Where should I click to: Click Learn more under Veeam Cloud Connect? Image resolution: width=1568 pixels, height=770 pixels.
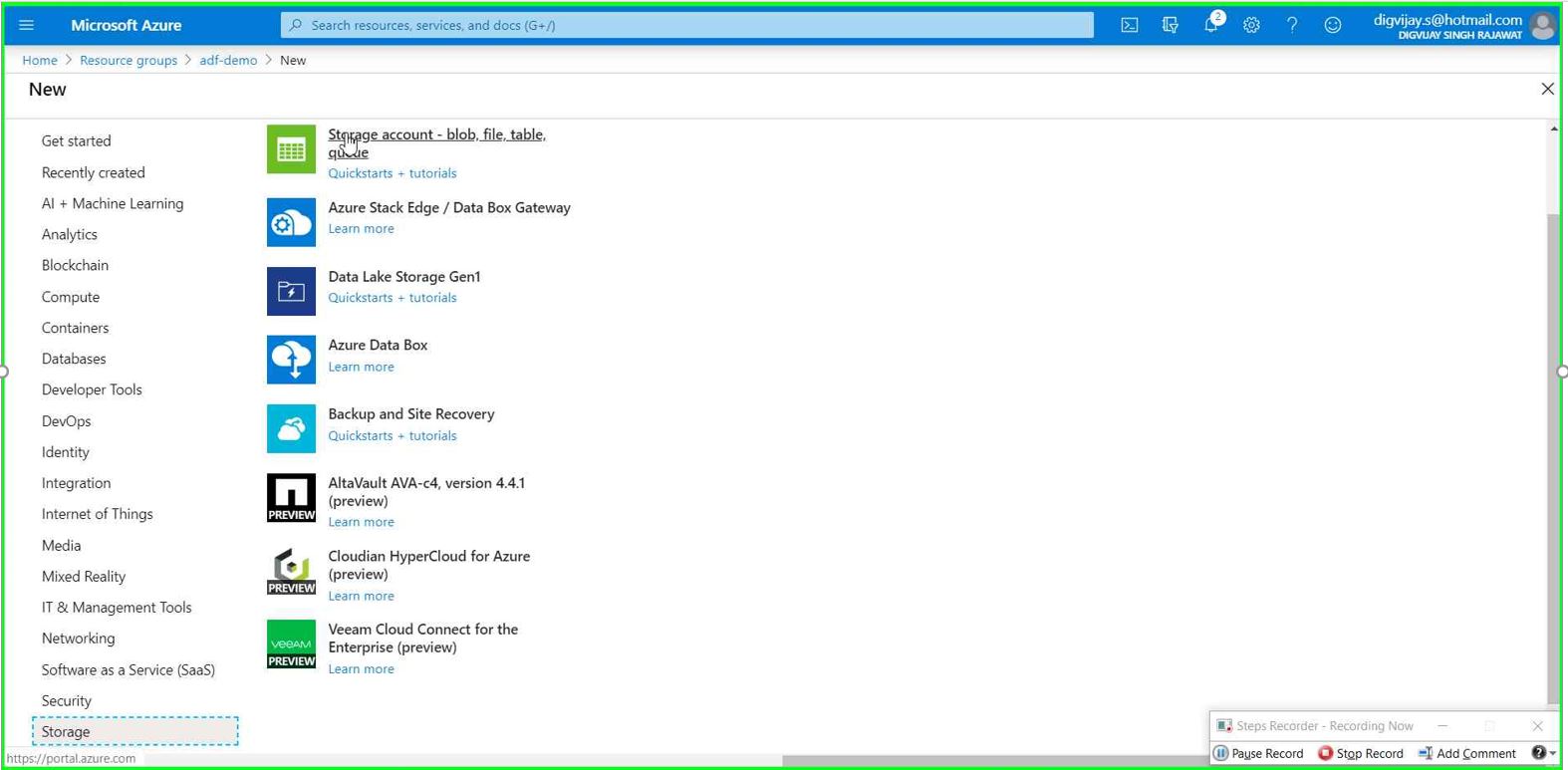[x=362, y=669]
